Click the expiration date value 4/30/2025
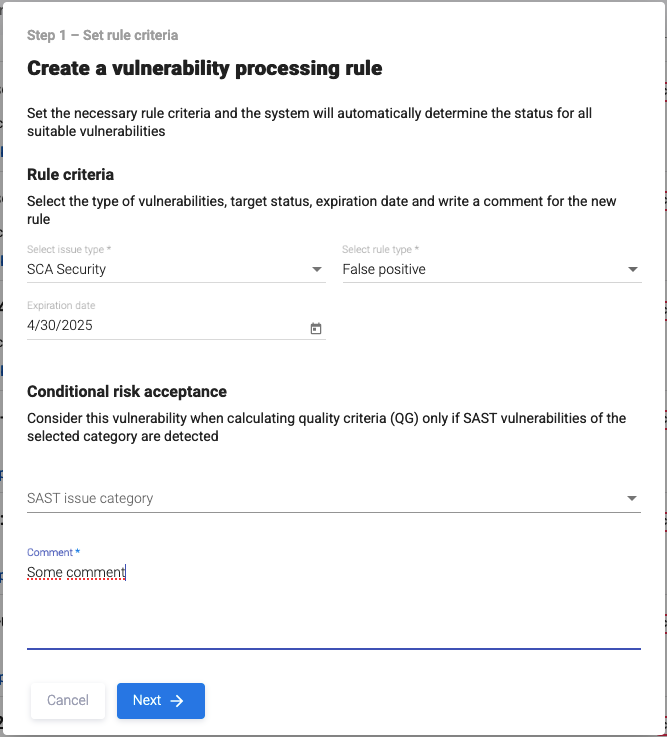 coord(60,325)
